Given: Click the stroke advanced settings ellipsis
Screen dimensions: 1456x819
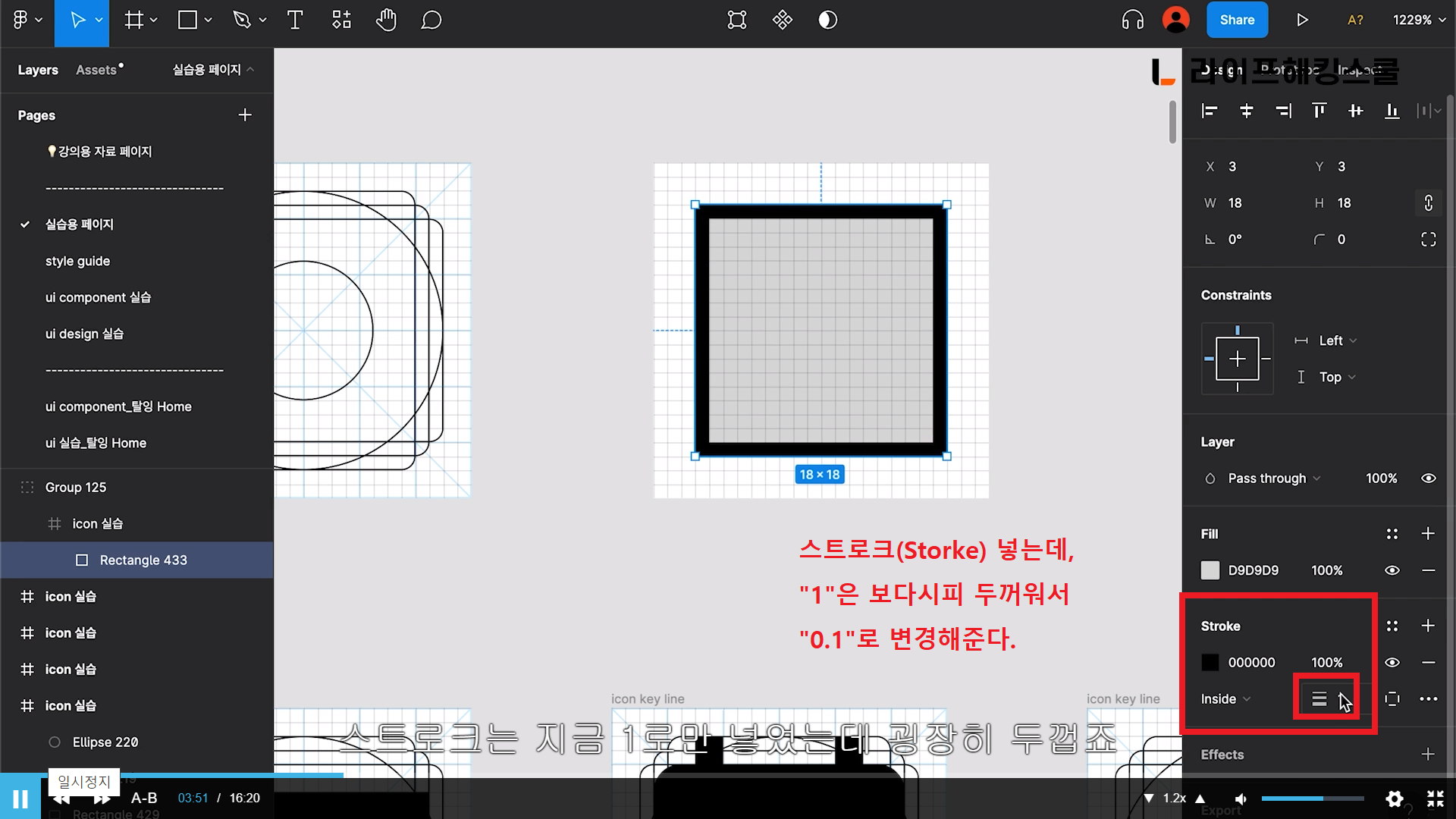Looking at the screenshot, I should tap(1428, 699).
